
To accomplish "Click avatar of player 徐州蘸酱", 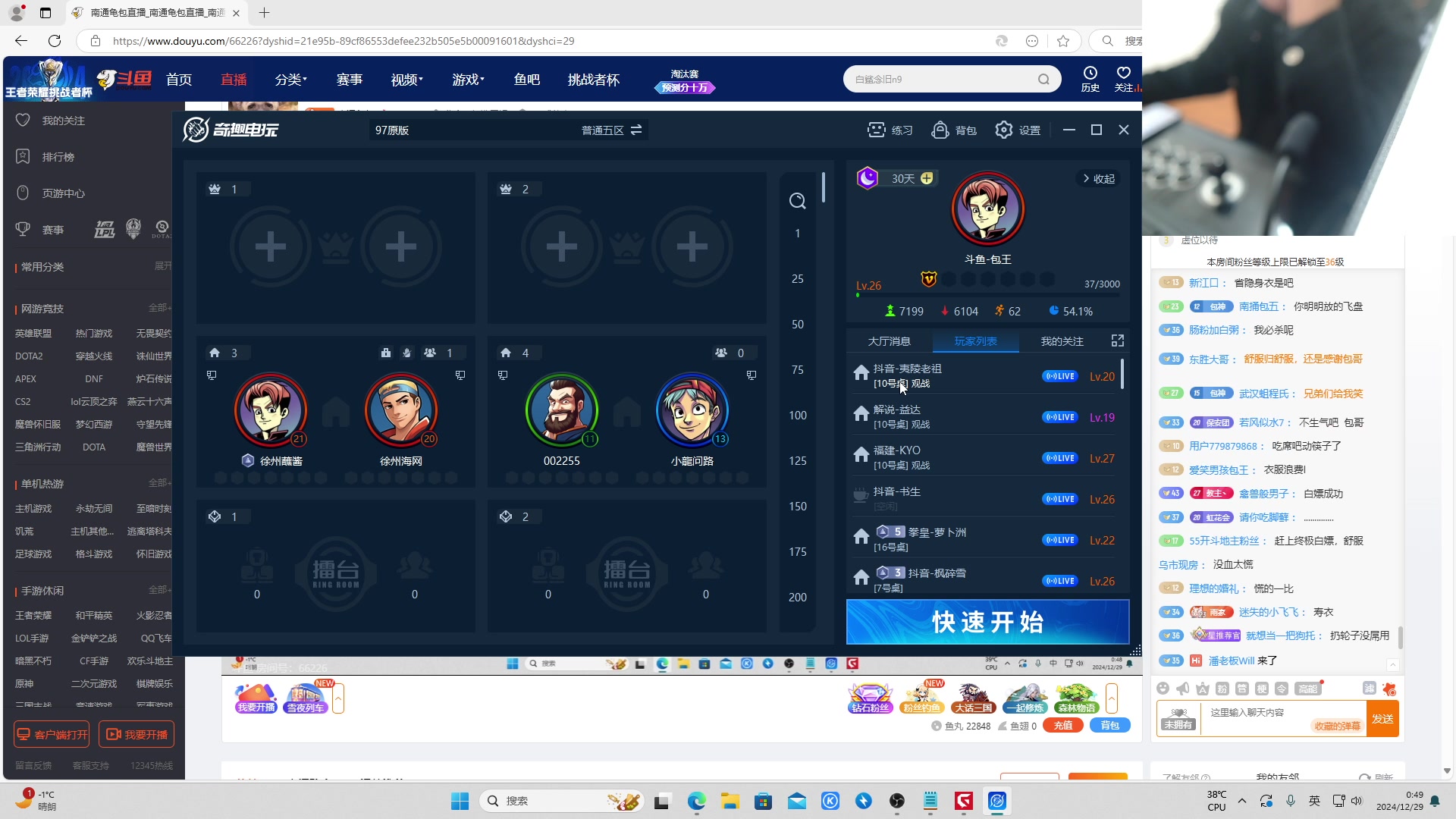I will point(271,410).
